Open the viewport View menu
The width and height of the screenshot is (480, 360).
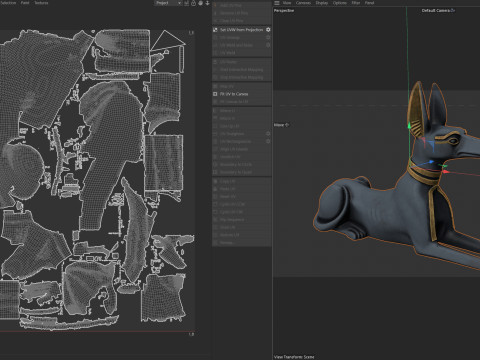pos(287,3)
